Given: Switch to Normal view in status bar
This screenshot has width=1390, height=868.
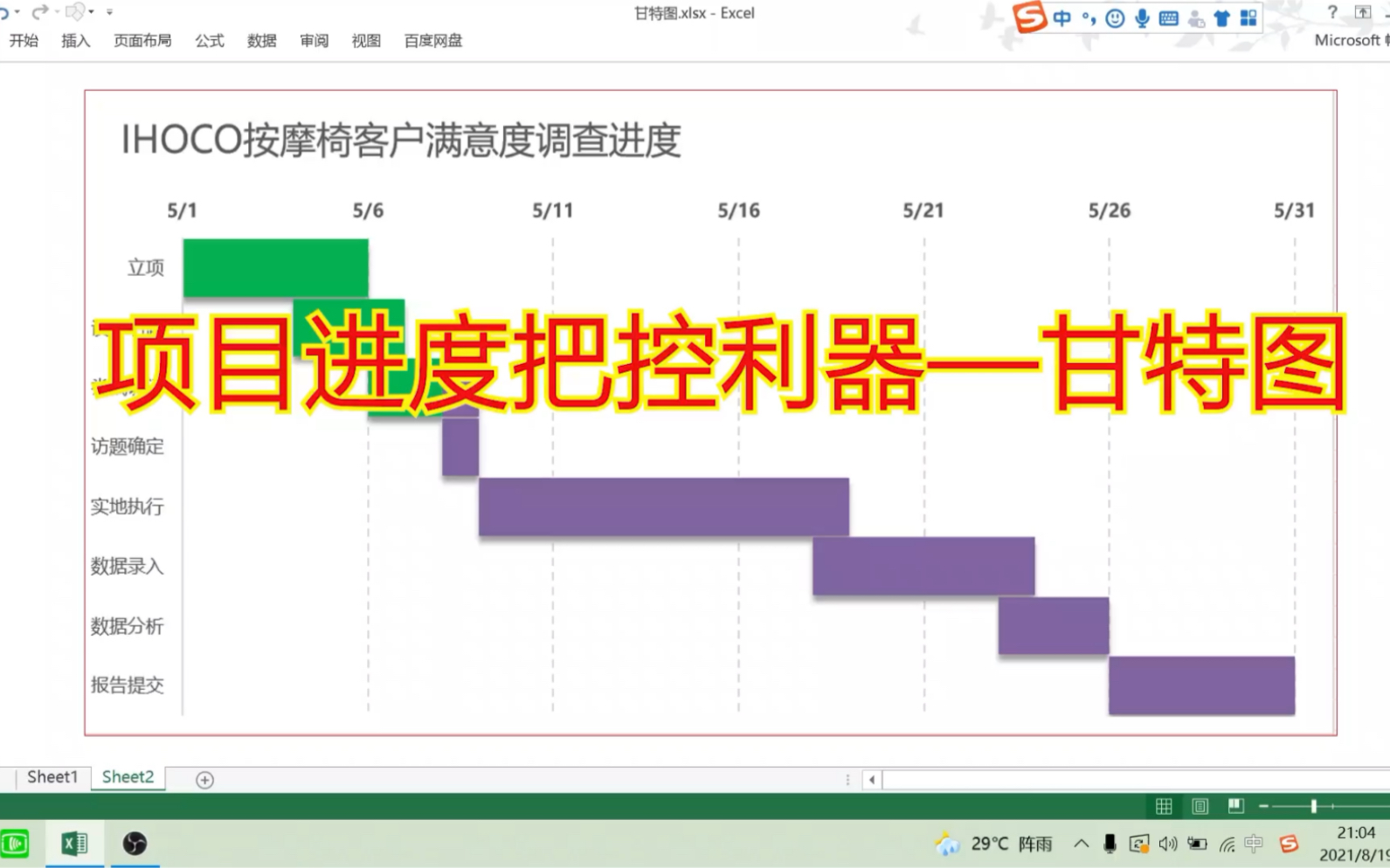Looking at the screenshot, I should [1164, 806].
